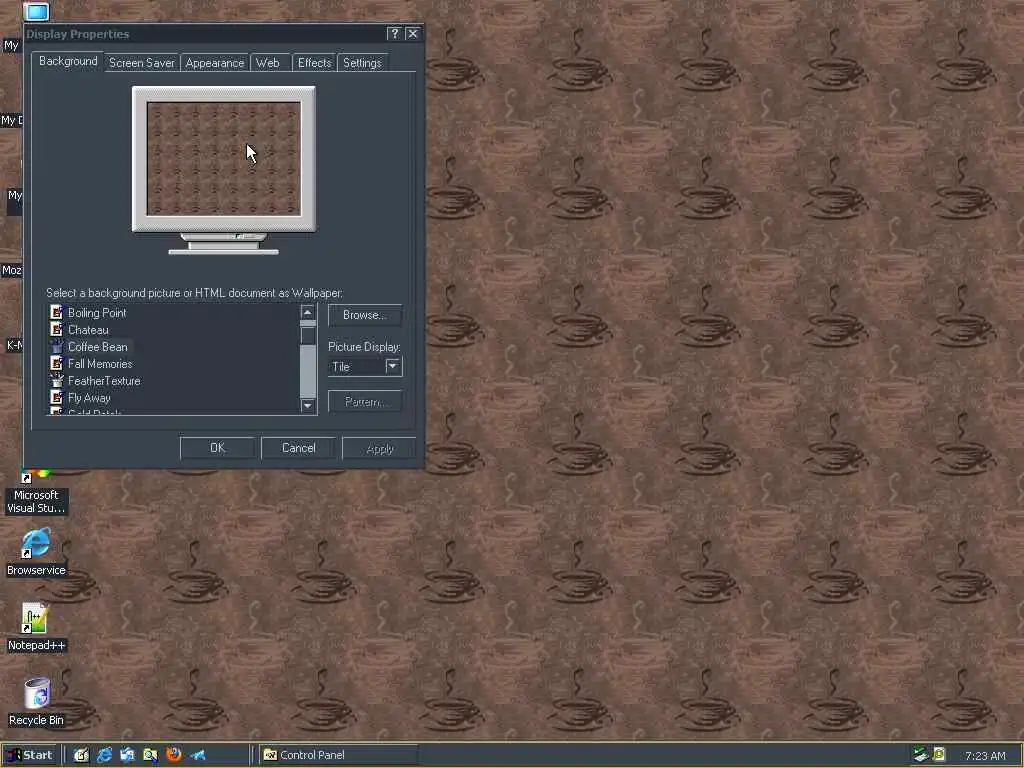Switch to Control Panel taskbar button
This screenshot has width=1024, height=768.
click(338, 755)
